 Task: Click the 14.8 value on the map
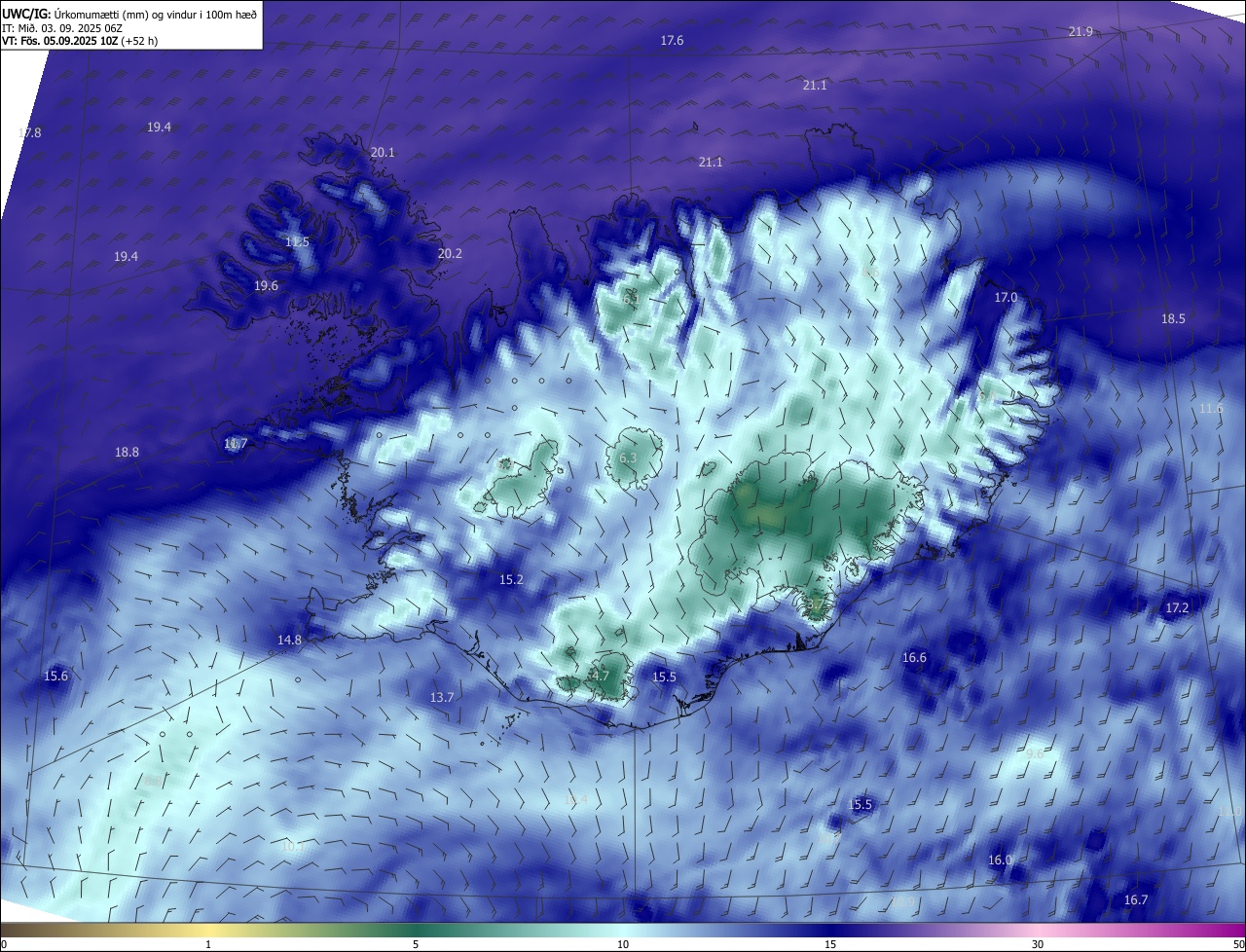289,641
